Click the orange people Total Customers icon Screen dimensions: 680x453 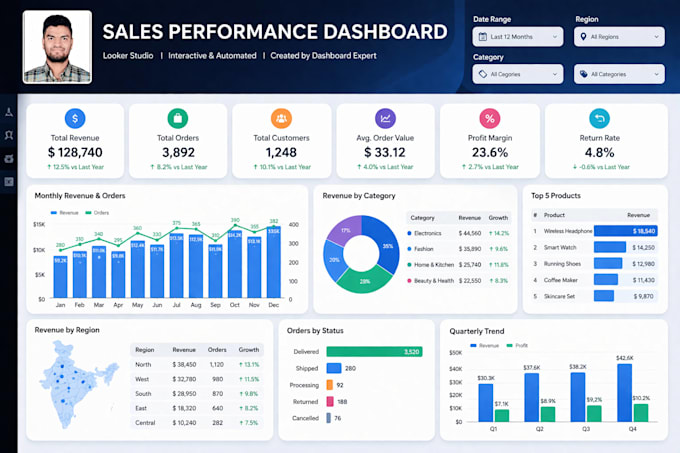pyautogui.click(x=281, y=118)
